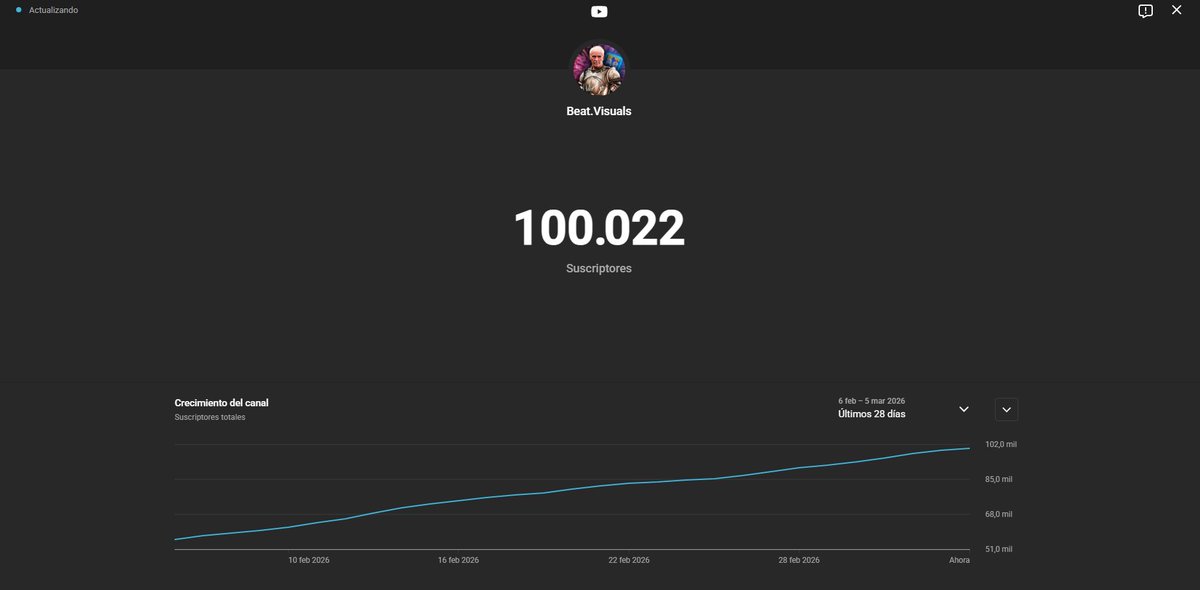Open the Últimos 28 días date range dropdown
Viewport: 1200px width, 590px height.
[904, 408]
